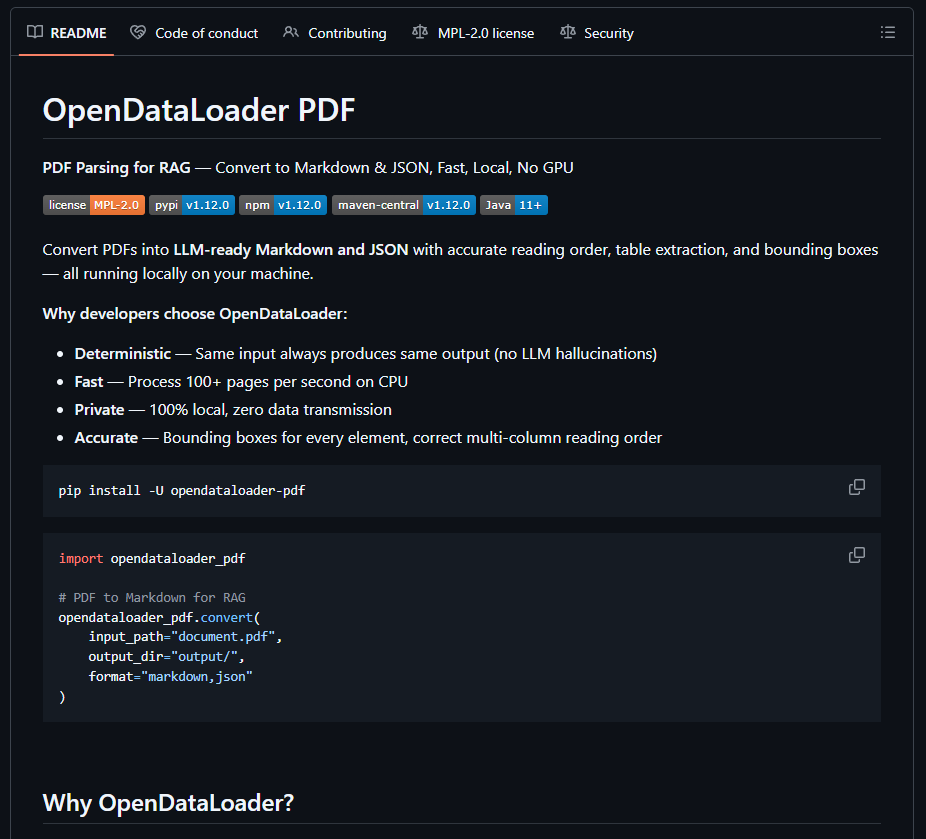
Task: Click the scales icon beside MPL-2.0 license
Action: 420,32
